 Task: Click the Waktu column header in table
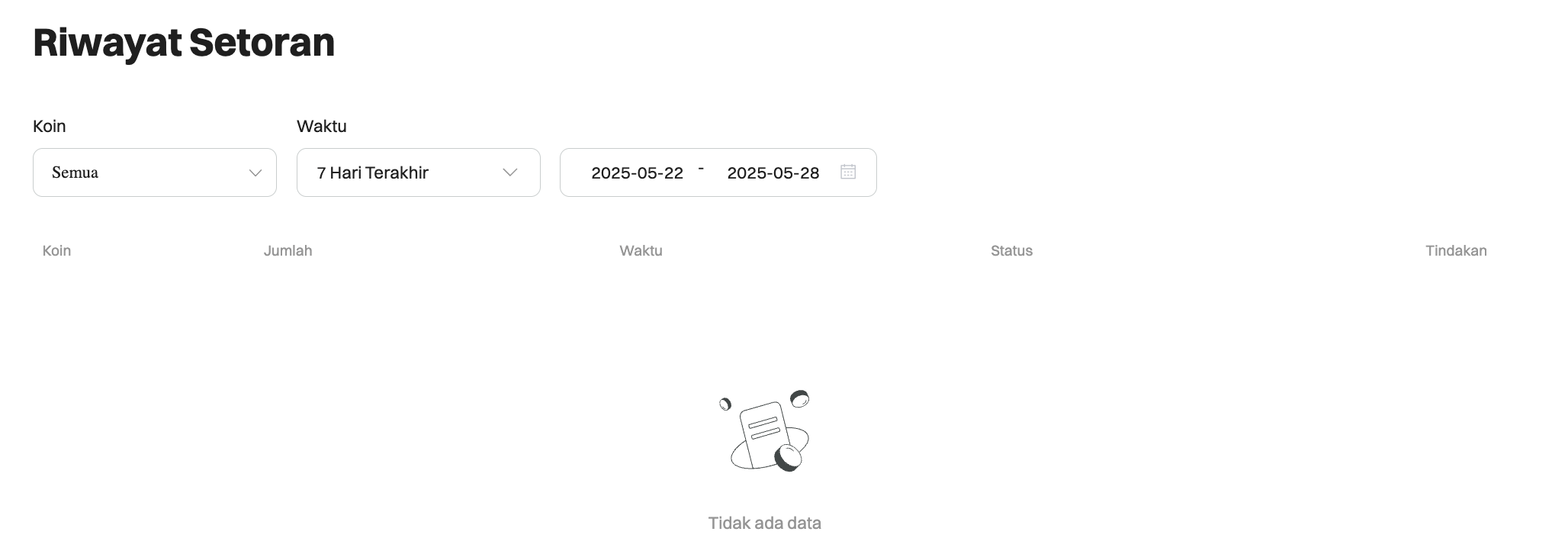pos(641,251)
